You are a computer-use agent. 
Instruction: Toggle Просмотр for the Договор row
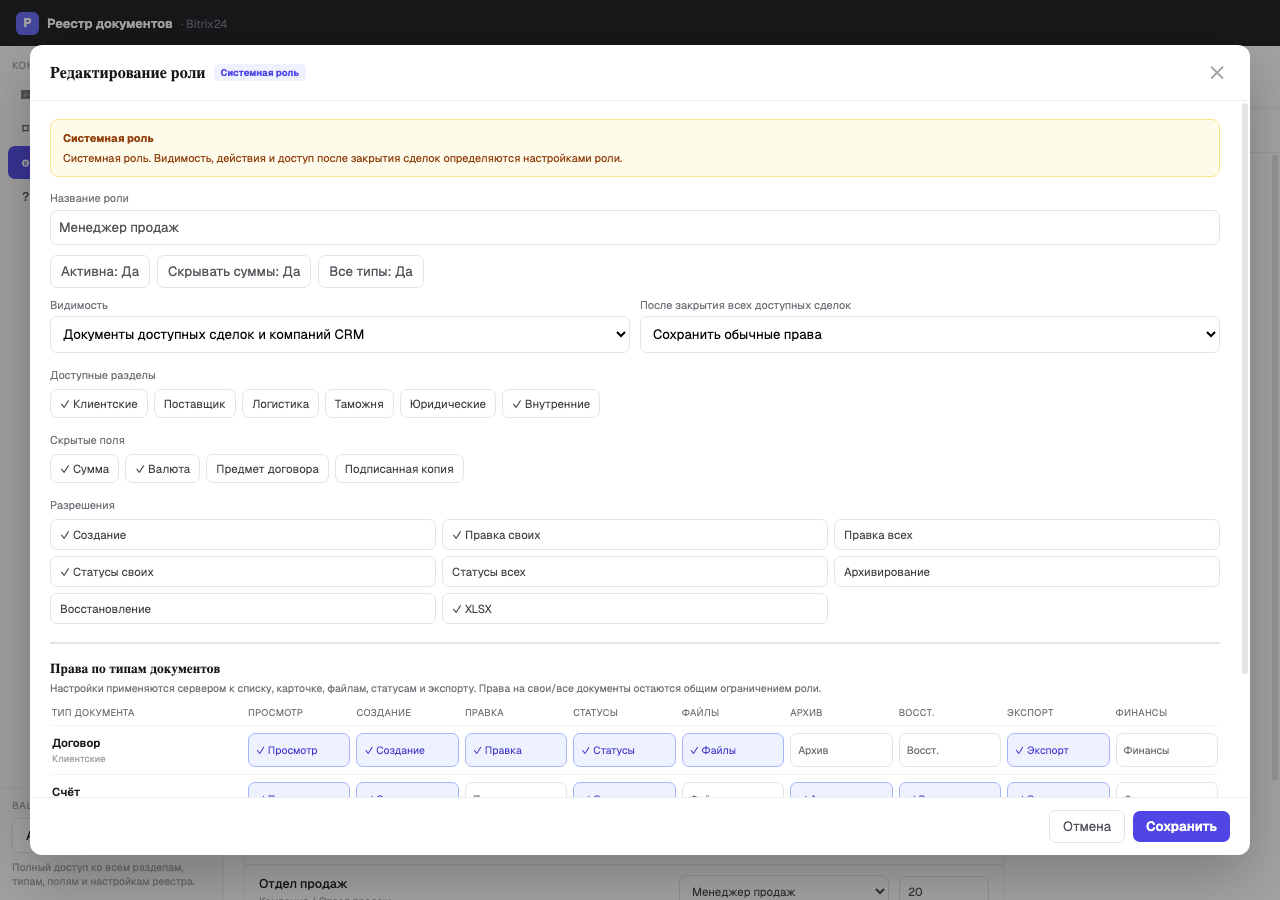tap(299, 750)
